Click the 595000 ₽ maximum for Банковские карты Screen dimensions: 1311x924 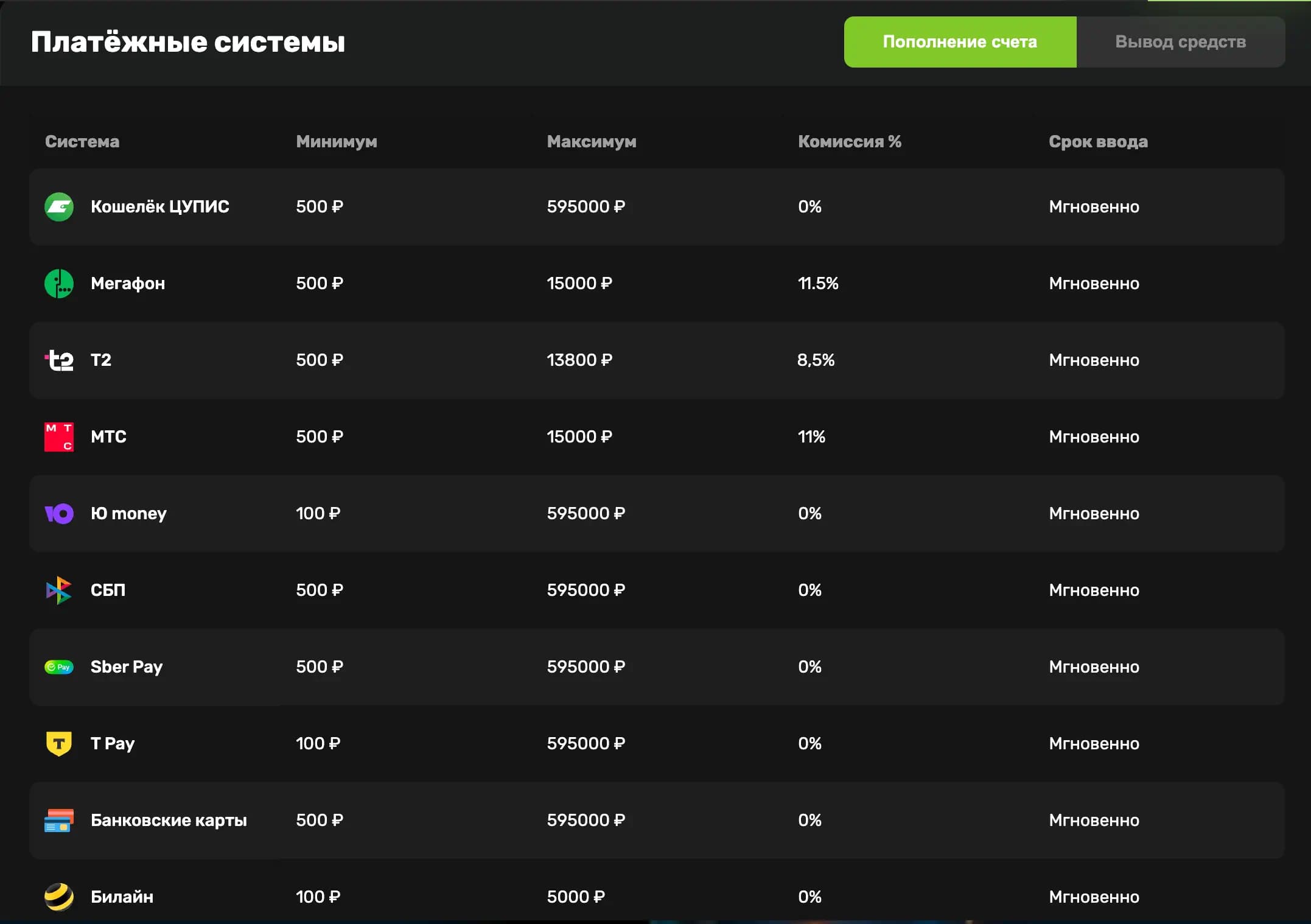tap(586, 821)
